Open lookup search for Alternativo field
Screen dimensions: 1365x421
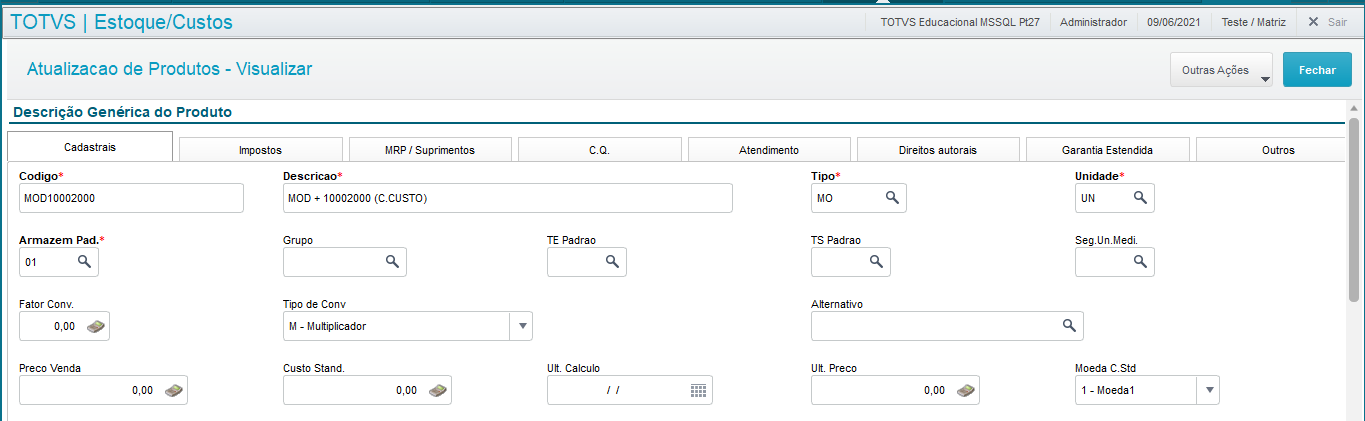pyautogui.click(x=1069, y=325)
